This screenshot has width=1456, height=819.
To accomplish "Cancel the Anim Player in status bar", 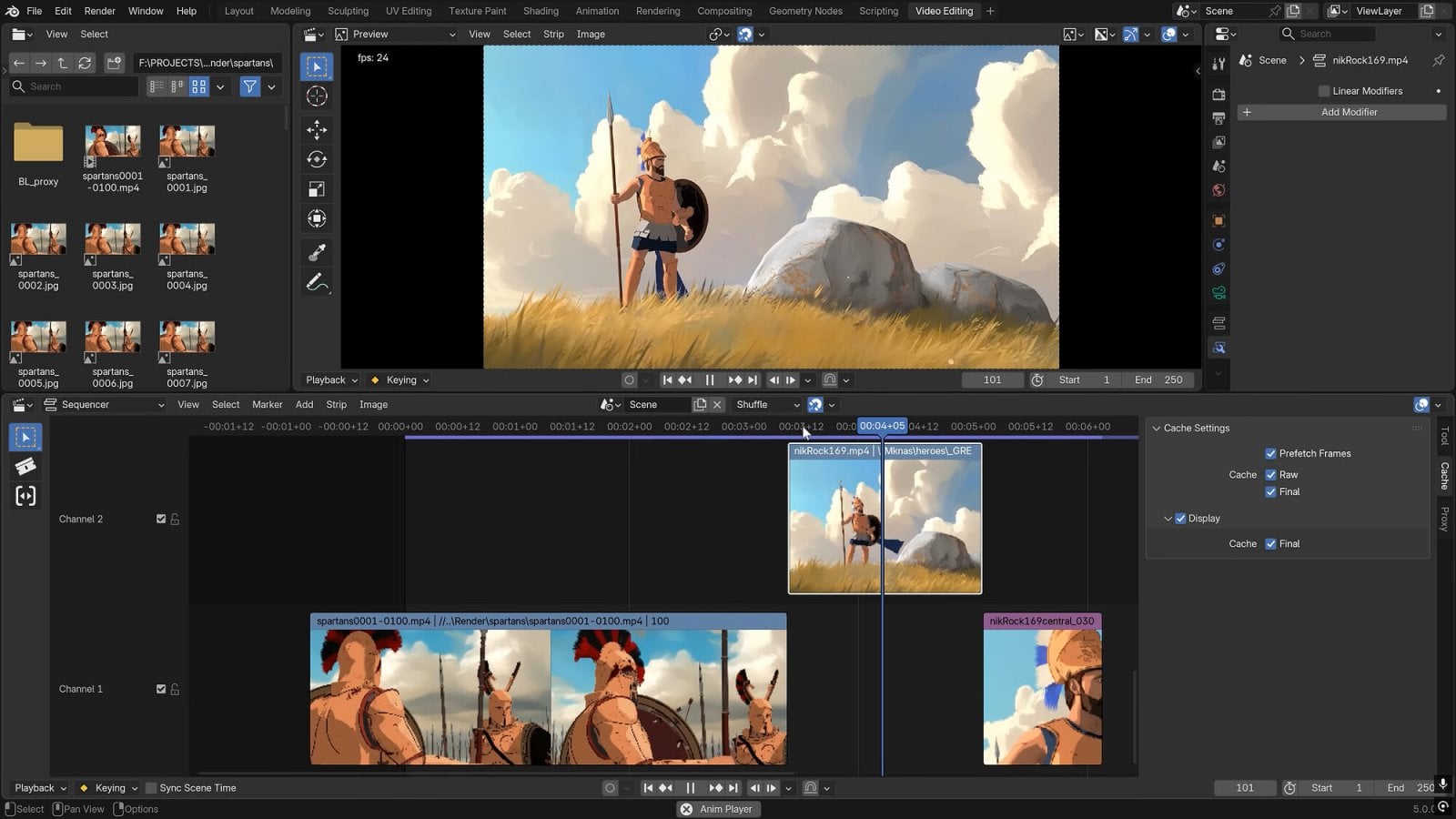I will tap(686, 809).
